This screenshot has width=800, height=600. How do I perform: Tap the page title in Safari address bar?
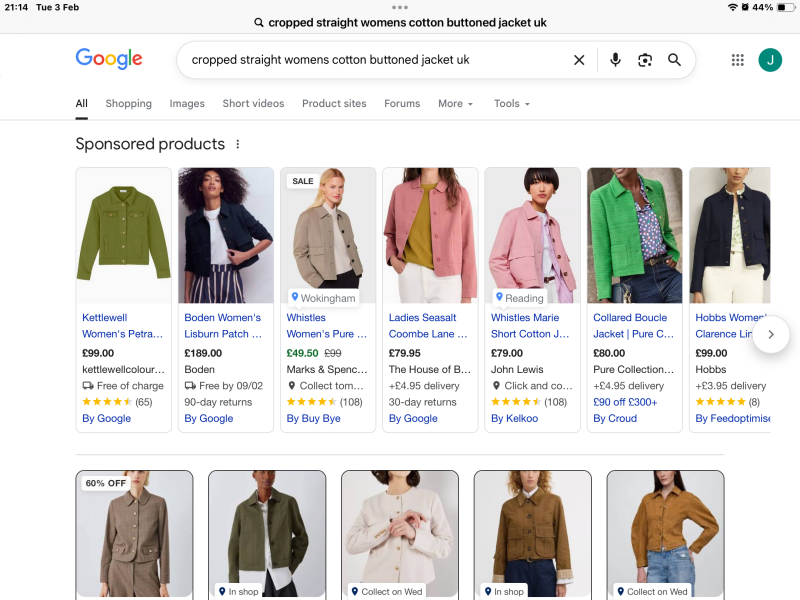407,22
